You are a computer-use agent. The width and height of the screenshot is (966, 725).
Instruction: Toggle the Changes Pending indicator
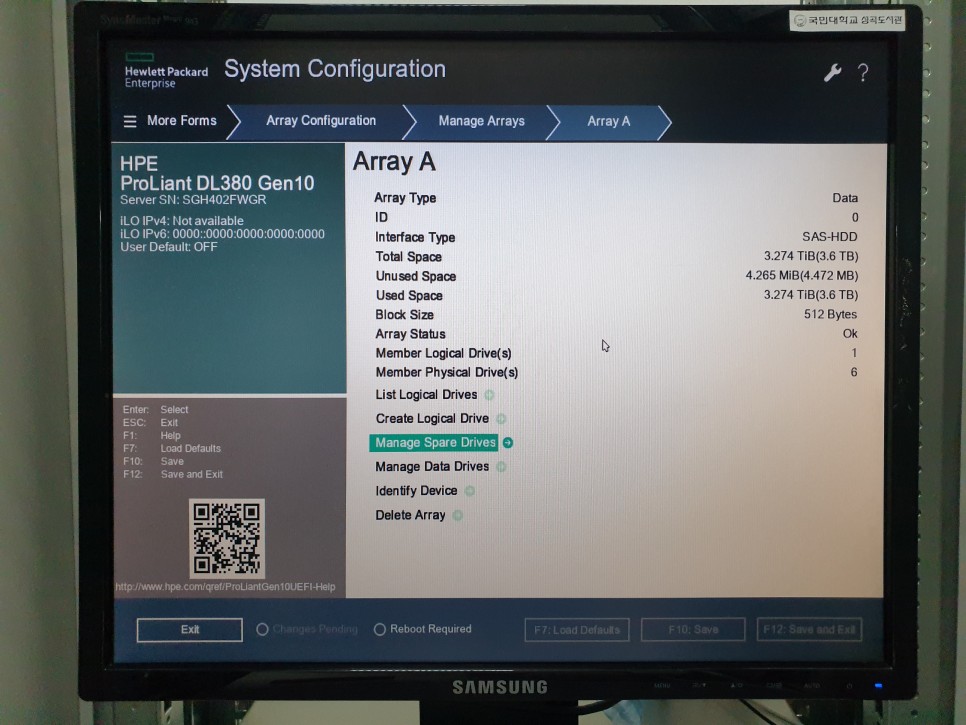coord(262,629)
